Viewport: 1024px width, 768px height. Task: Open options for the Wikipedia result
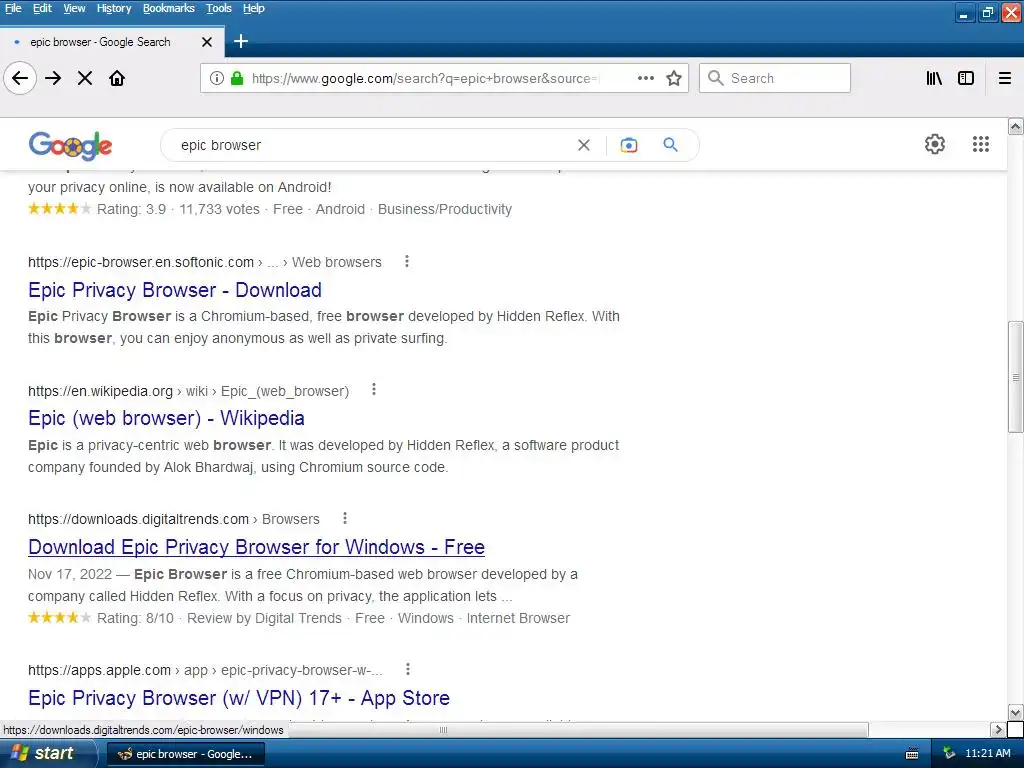374,390
